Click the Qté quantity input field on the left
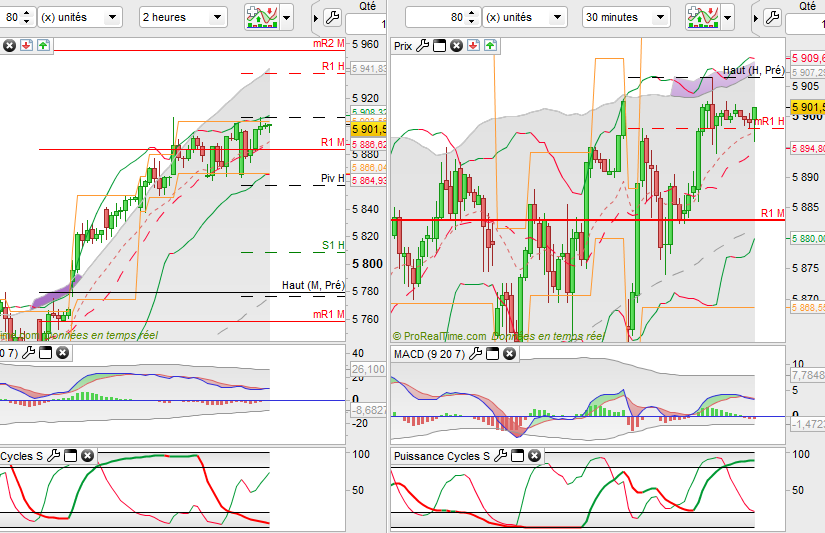 click(x=366, y=24)
